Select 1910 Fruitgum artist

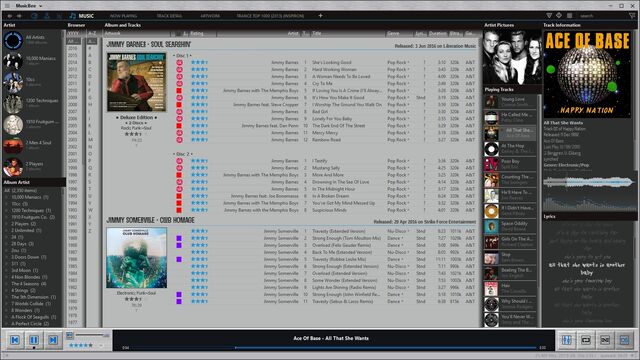click(x=33, y=124)
